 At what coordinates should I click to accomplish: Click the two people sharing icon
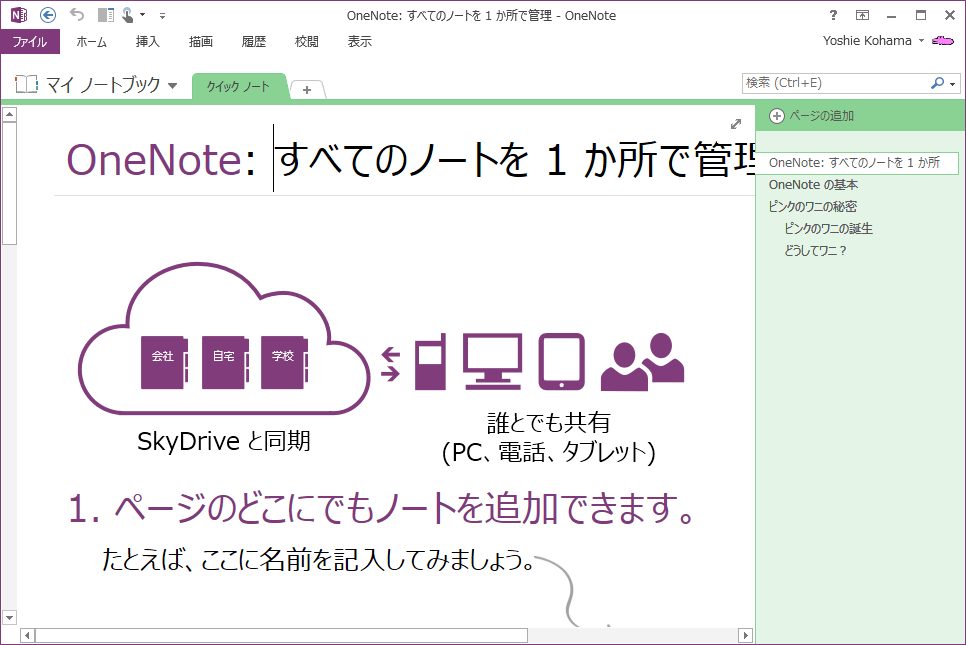tap(643, 362)
